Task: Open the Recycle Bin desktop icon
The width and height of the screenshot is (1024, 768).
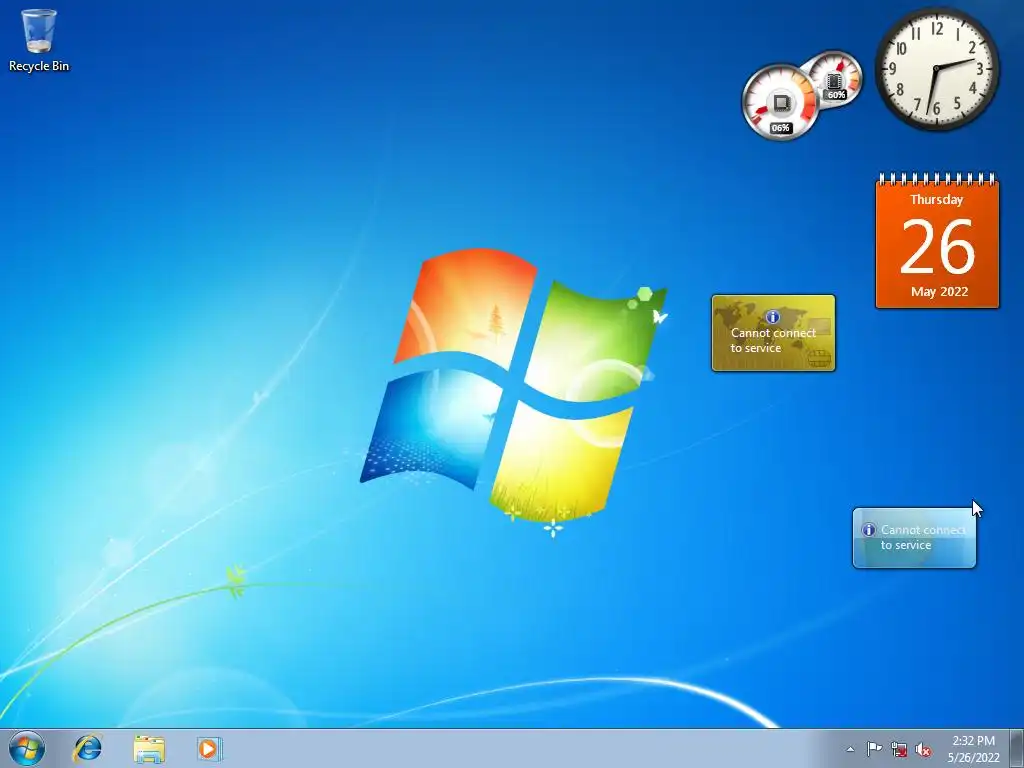Action: click(x=39, y=39)
